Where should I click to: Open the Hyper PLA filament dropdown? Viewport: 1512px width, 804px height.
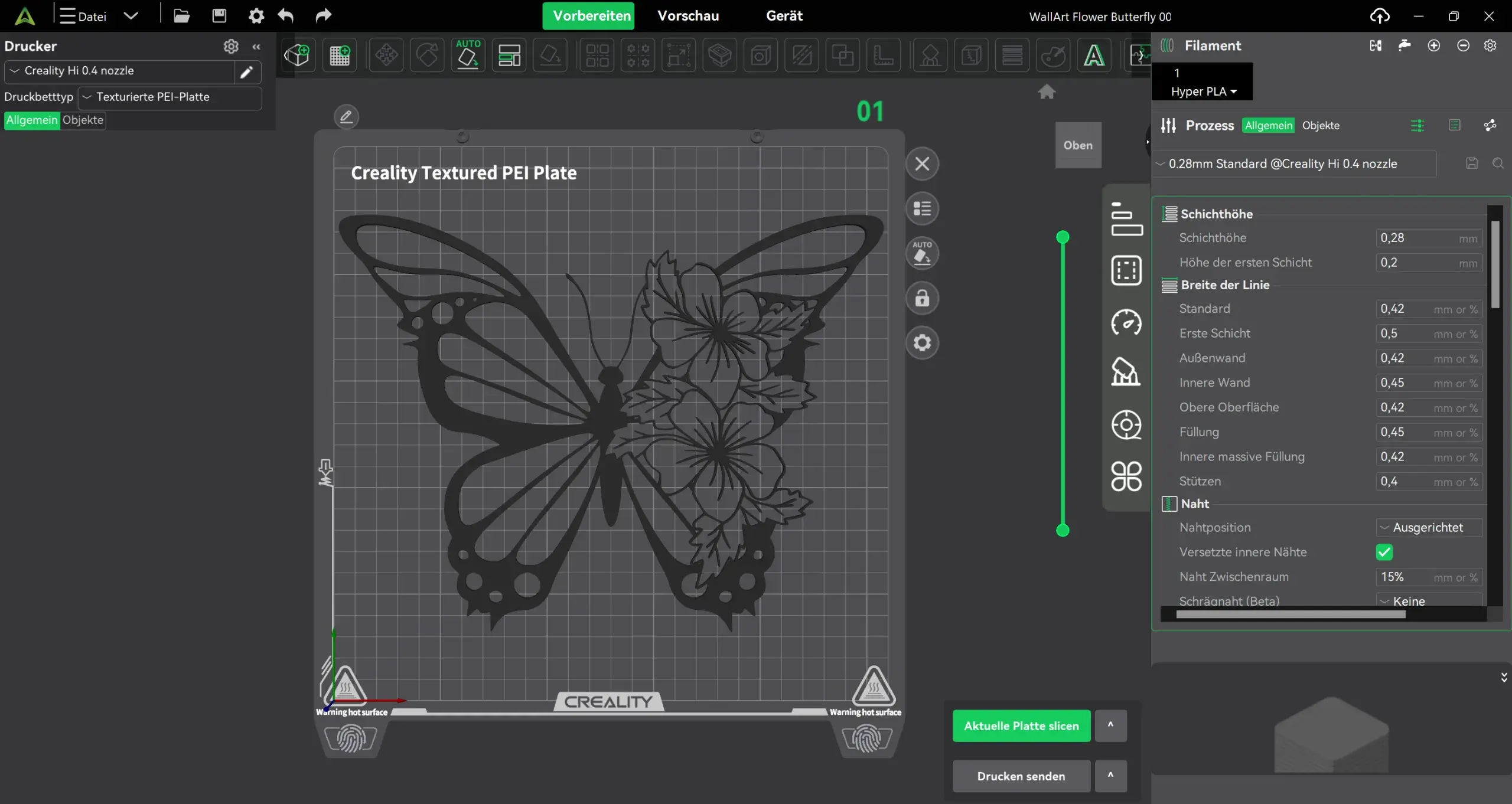coord(1203,91)
